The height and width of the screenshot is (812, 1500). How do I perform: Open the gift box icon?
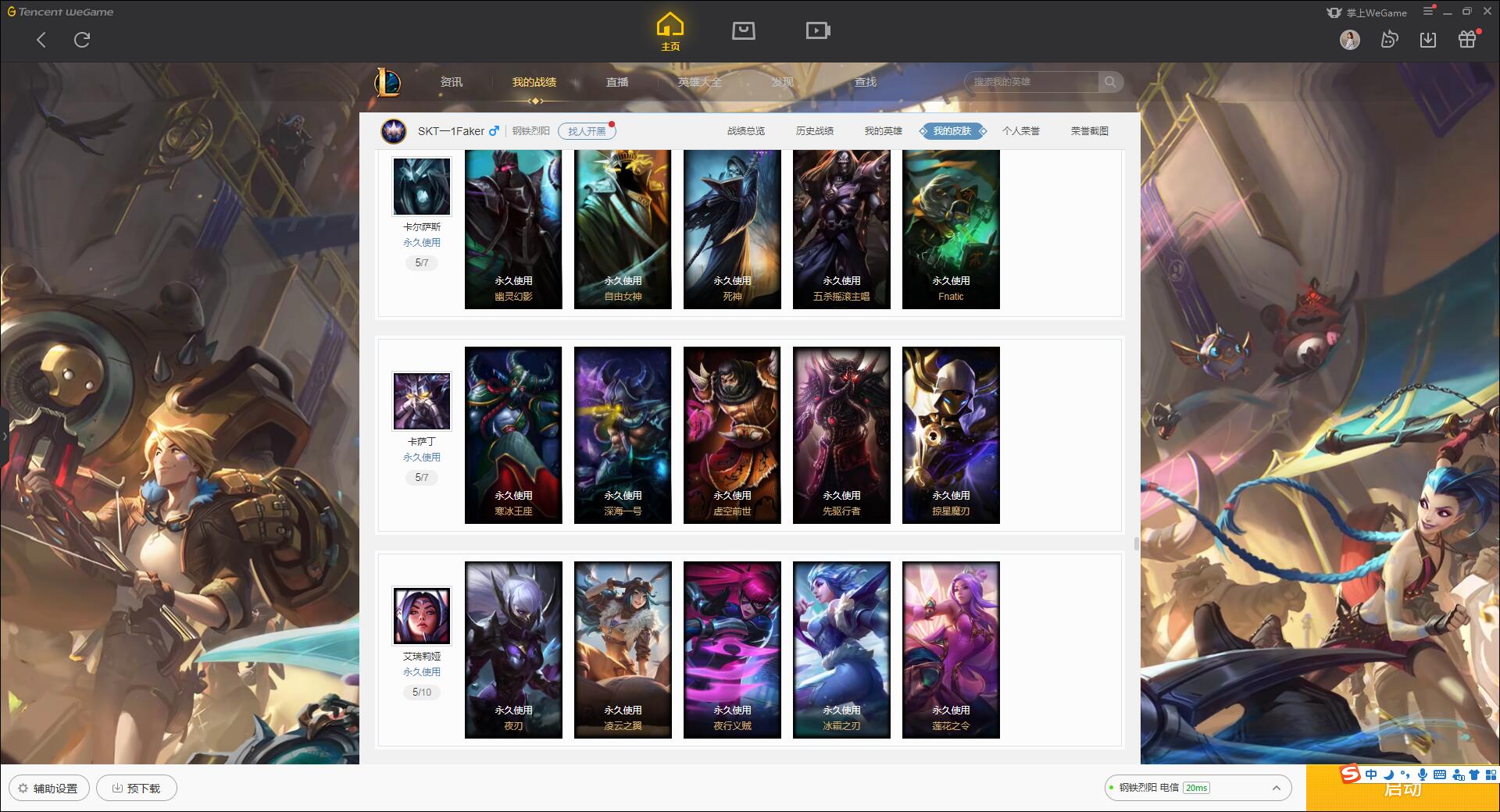click(1467, 39)
